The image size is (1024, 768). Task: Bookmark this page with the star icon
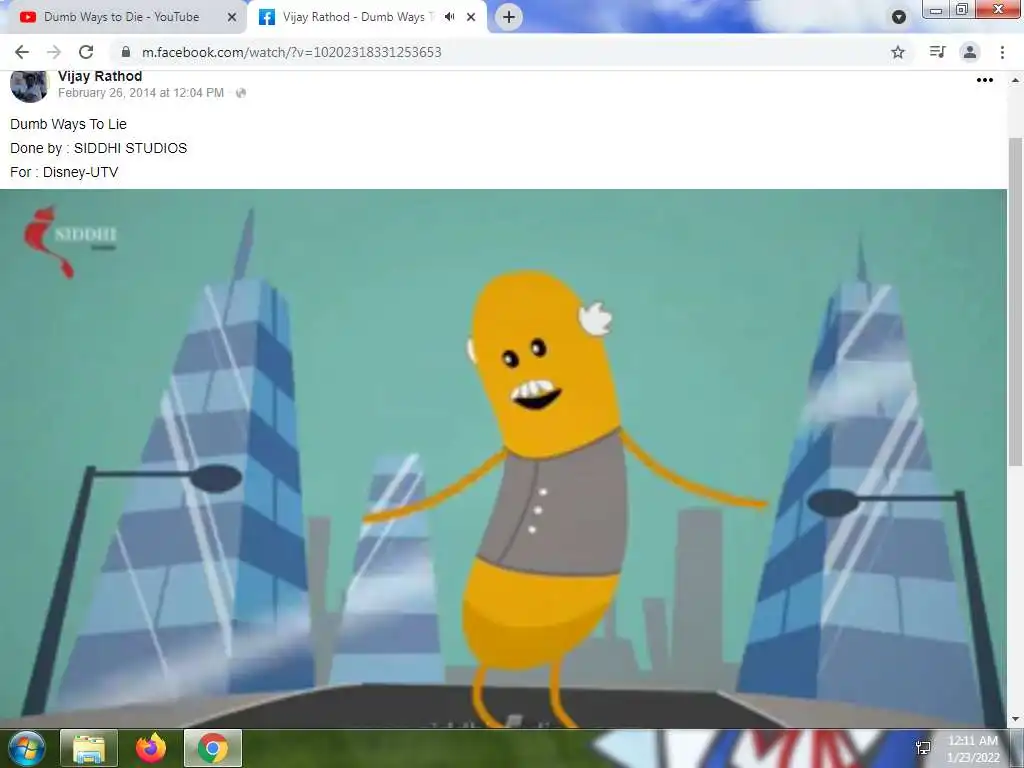(x=898, y=52)
